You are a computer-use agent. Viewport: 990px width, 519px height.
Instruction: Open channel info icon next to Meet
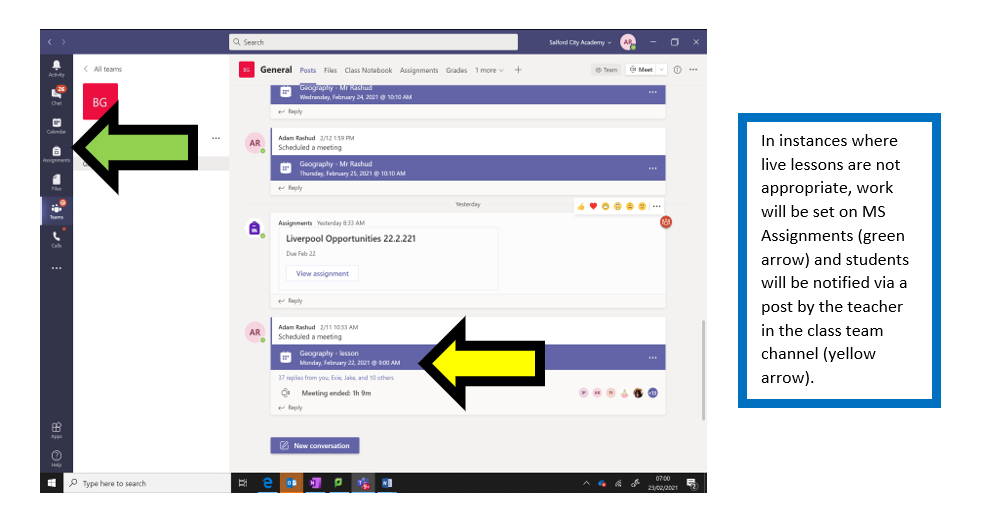point(677,70)
